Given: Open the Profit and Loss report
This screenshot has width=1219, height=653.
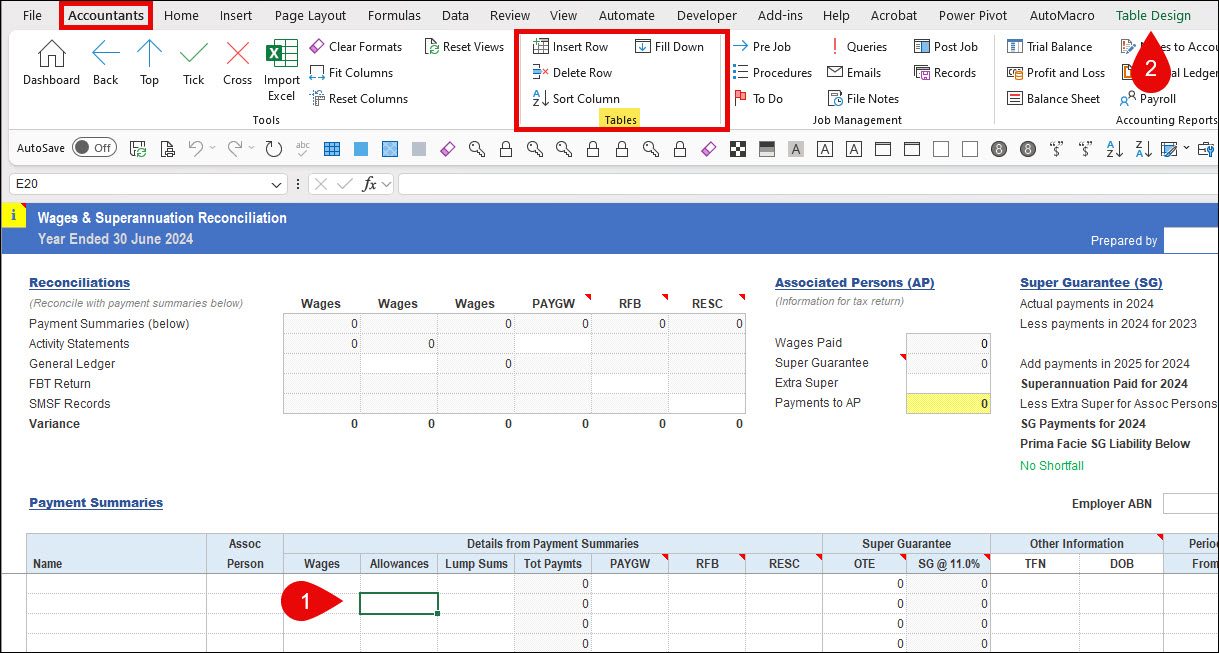Looking at the screenshot, I should tap(1056, 73).
